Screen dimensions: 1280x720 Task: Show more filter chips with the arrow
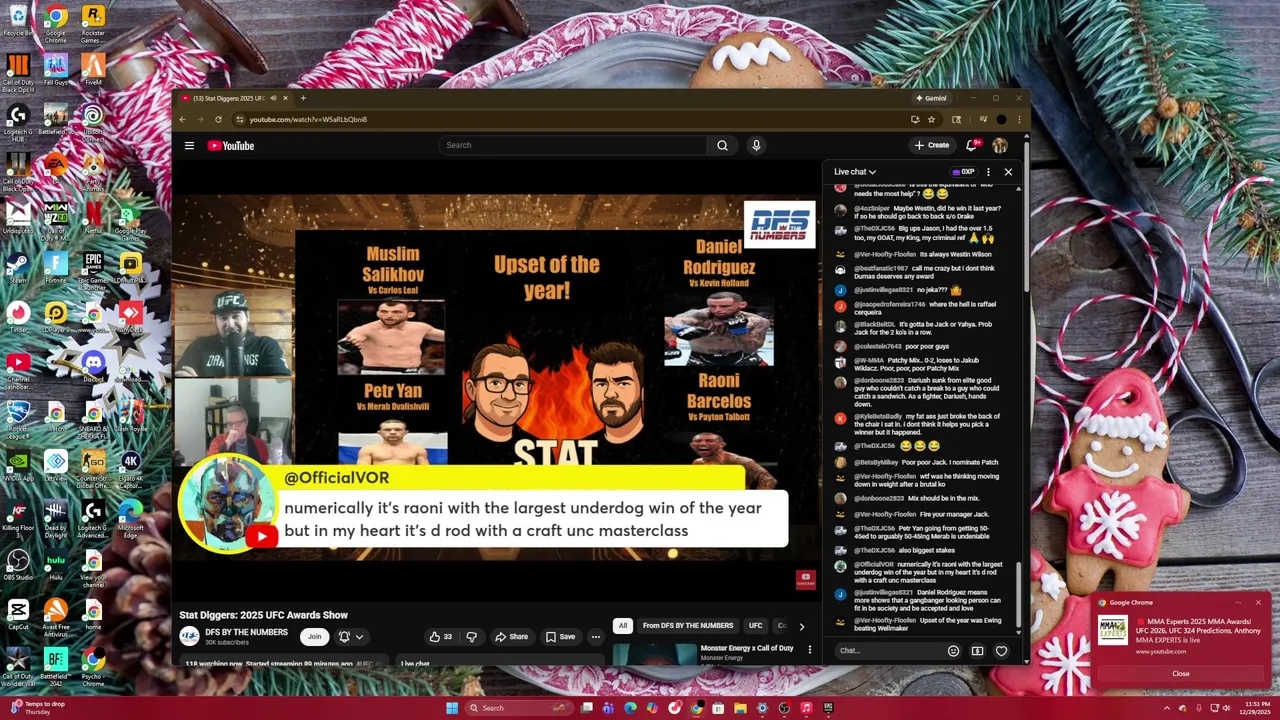click(x=801, y=626)
